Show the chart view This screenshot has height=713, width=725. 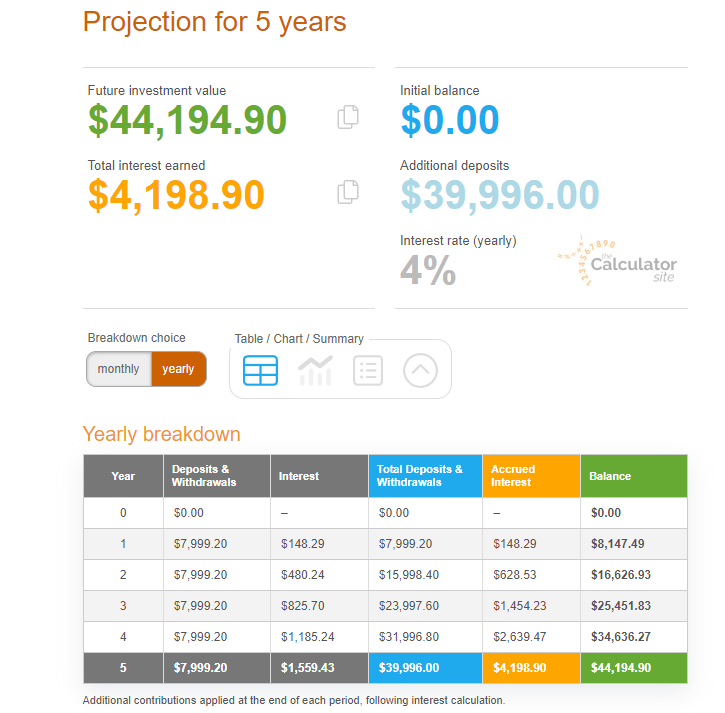(x=315, y=370)
